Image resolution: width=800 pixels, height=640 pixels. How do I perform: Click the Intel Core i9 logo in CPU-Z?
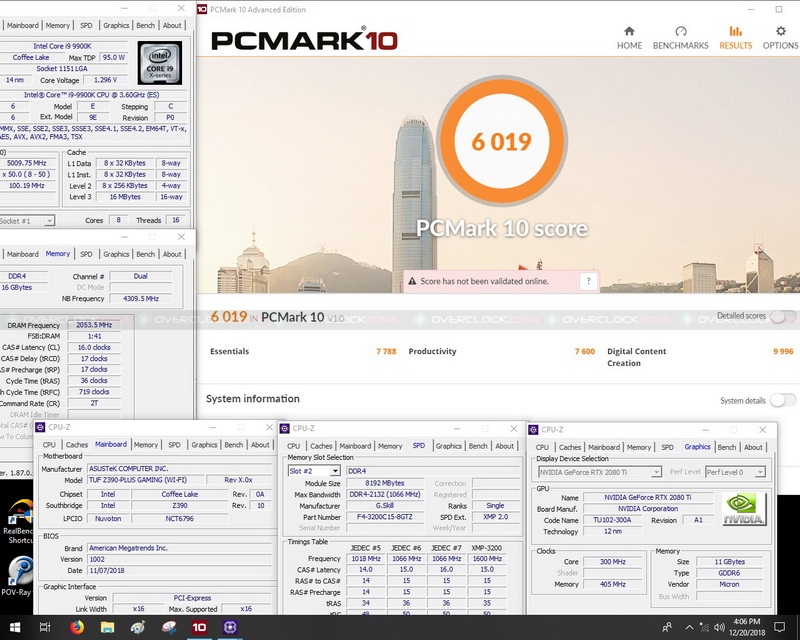[160, 63]
